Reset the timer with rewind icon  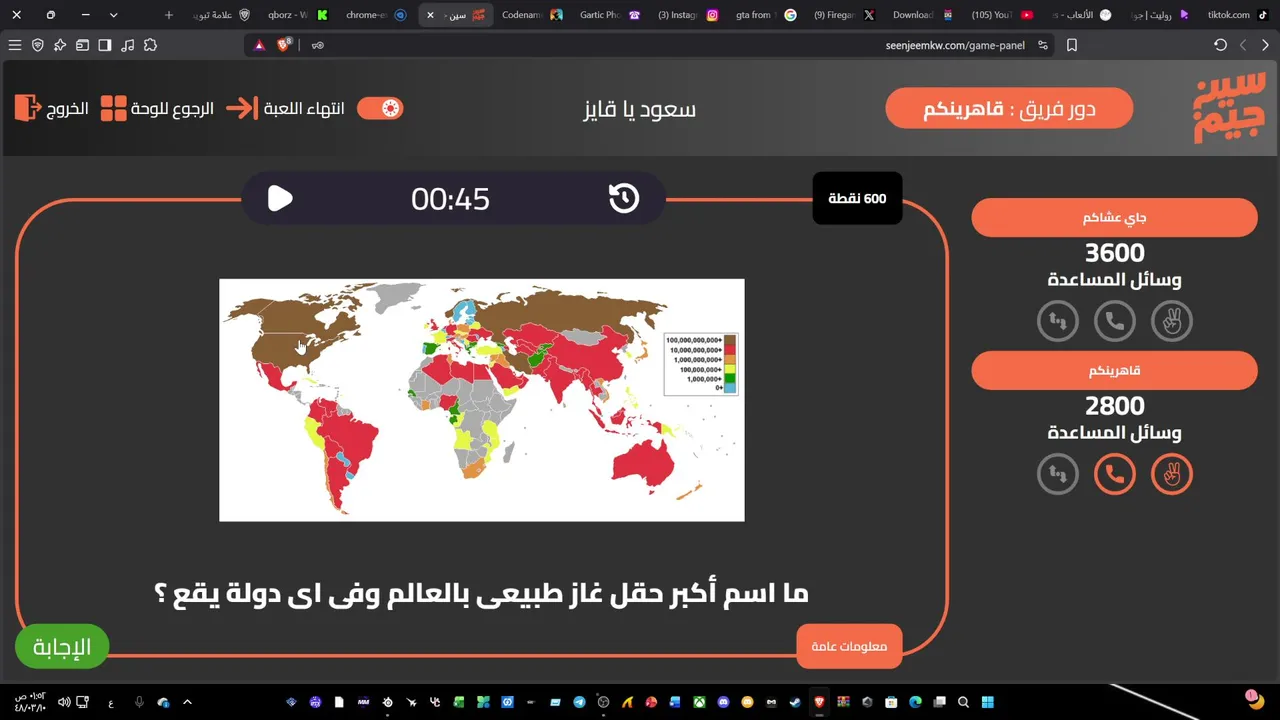pos(624,198)
